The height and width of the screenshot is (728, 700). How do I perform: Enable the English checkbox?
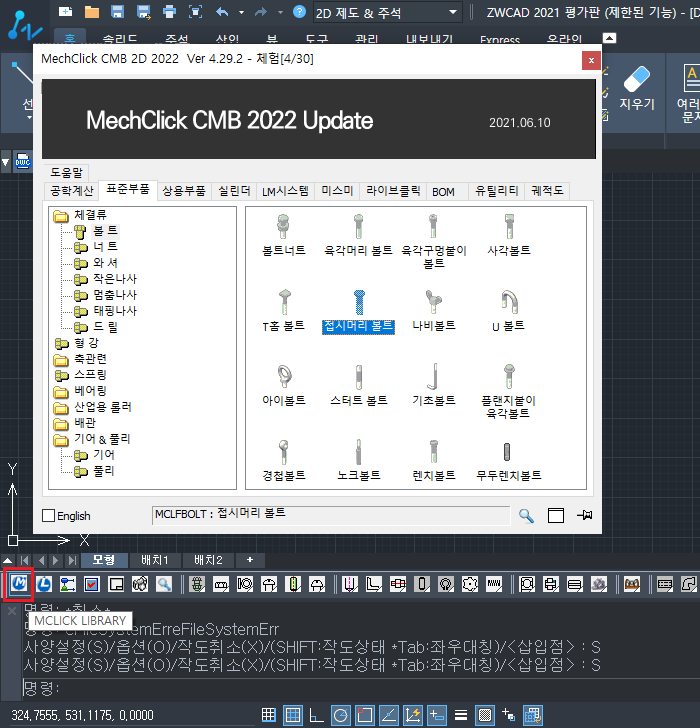click(x=49, y=515)
